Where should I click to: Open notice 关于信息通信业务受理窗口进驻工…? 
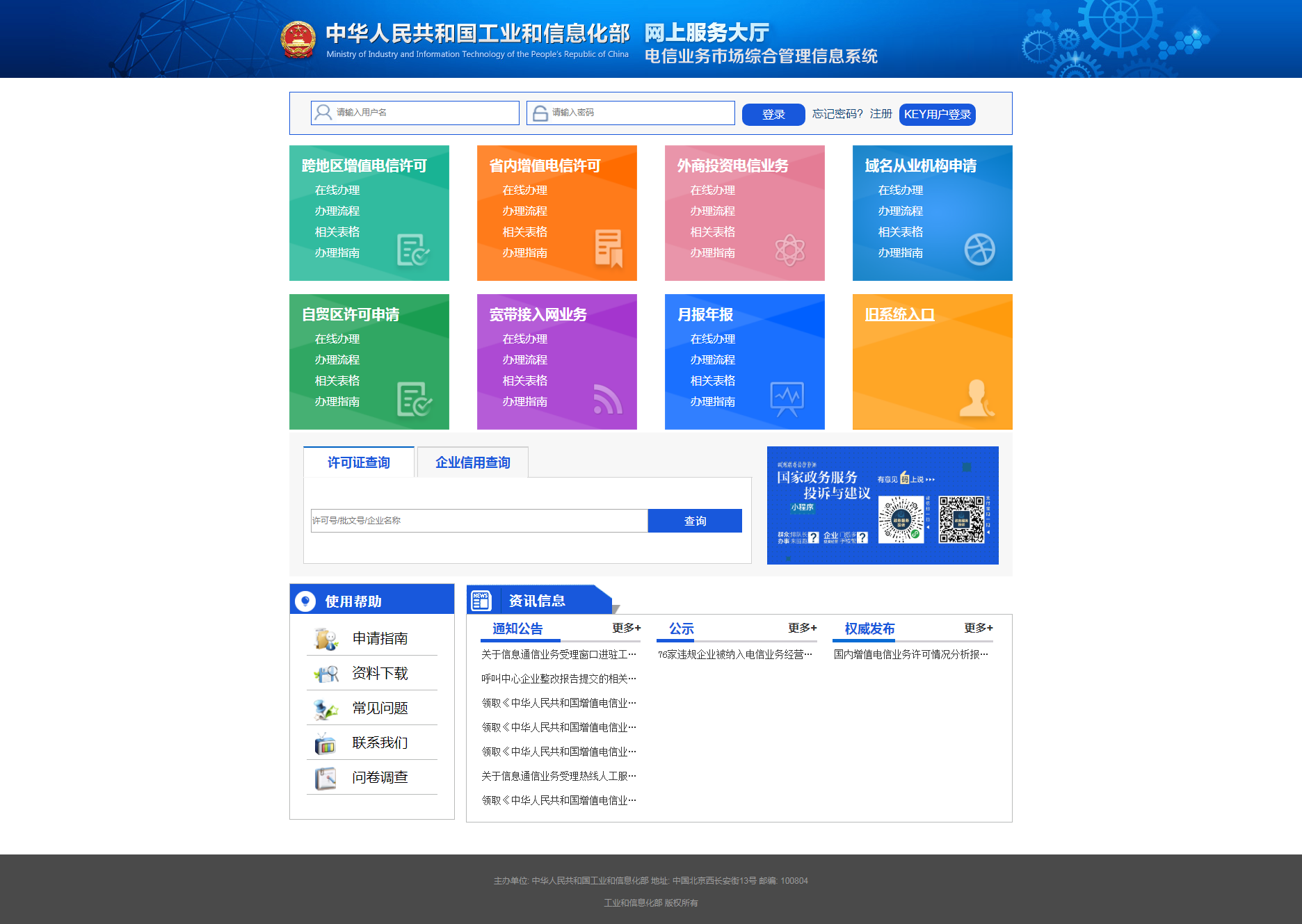click(559, 654)
